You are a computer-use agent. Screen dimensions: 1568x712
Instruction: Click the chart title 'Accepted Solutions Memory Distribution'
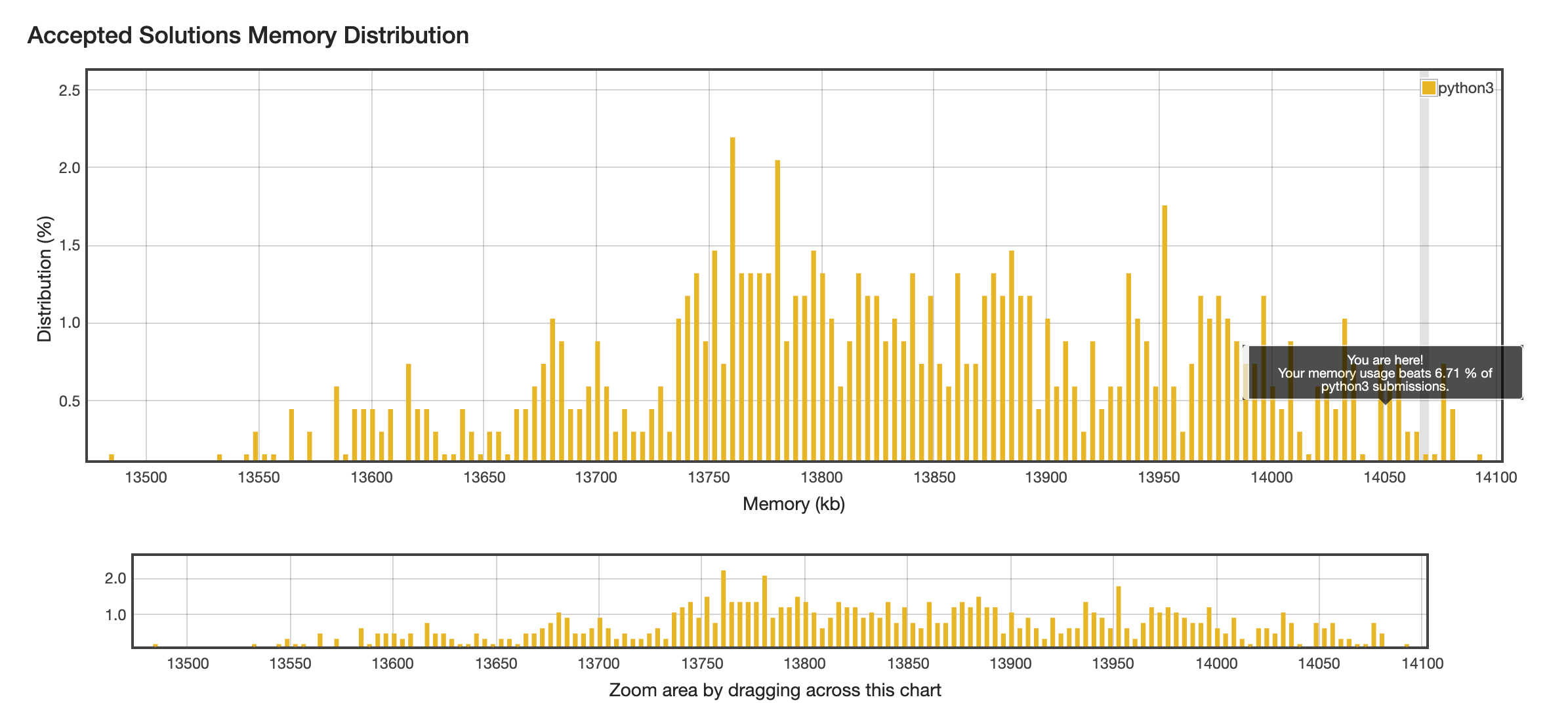pos(248,35)
